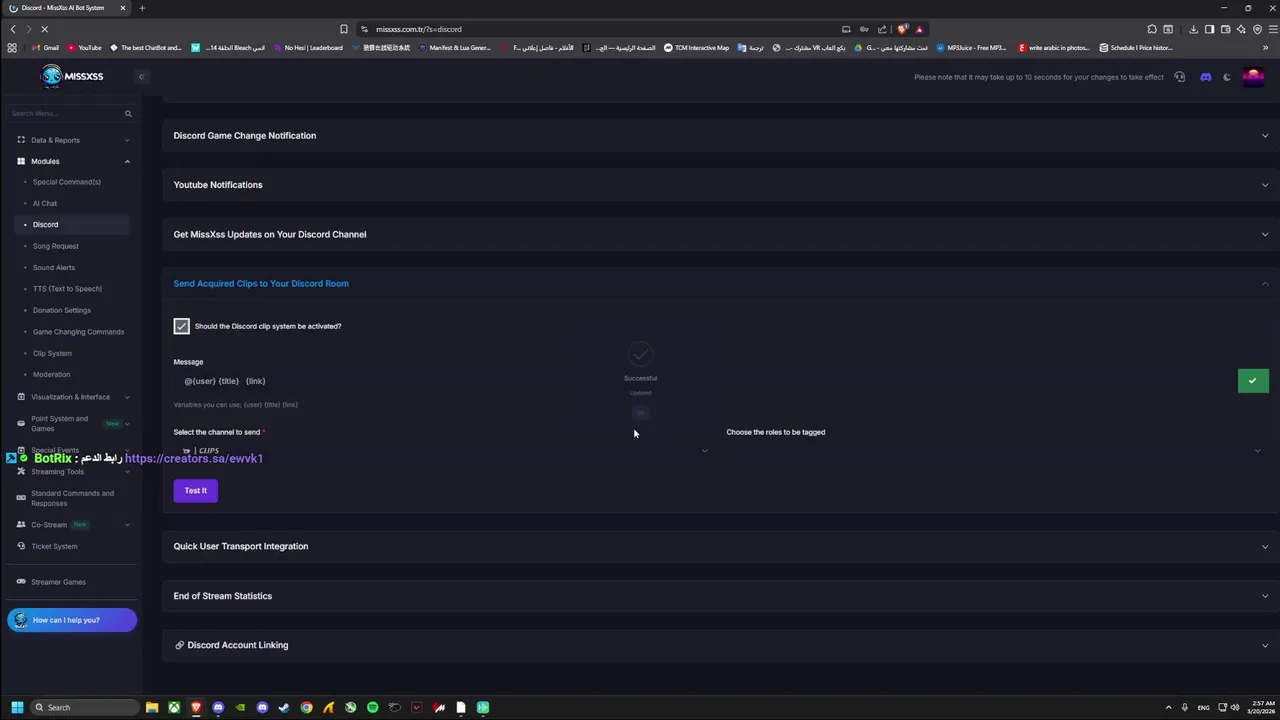Open the support headset icon in header
This screenshot has width=1280, height=720.
tap(1179, 77)
